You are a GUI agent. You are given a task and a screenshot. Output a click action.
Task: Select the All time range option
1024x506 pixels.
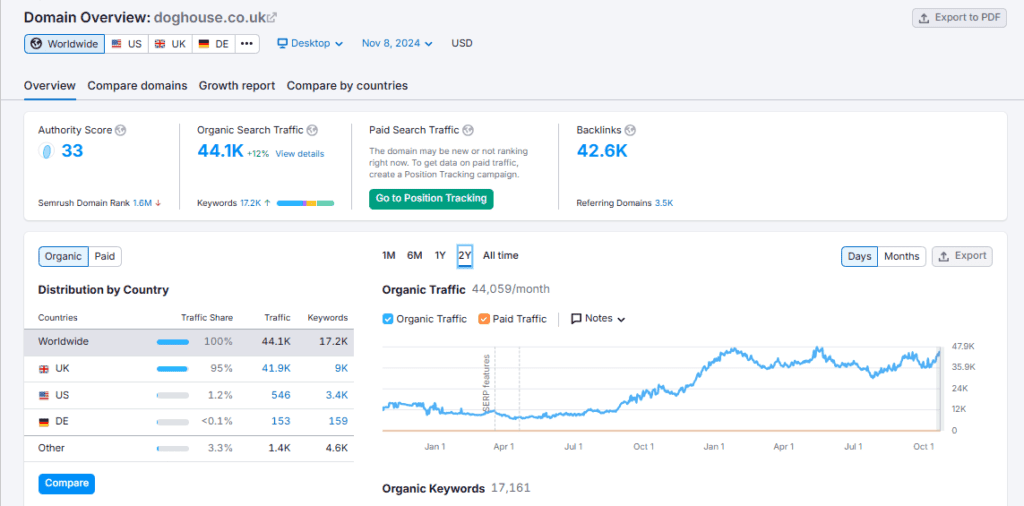pyautogui.click(x=500, y=256)
